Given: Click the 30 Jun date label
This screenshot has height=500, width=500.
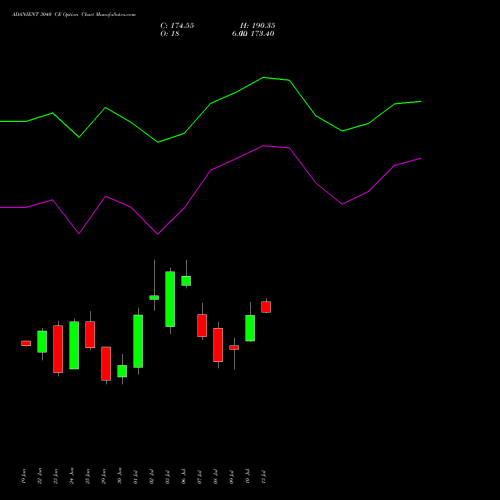Looking at the screenshot, I should (120, 476).
